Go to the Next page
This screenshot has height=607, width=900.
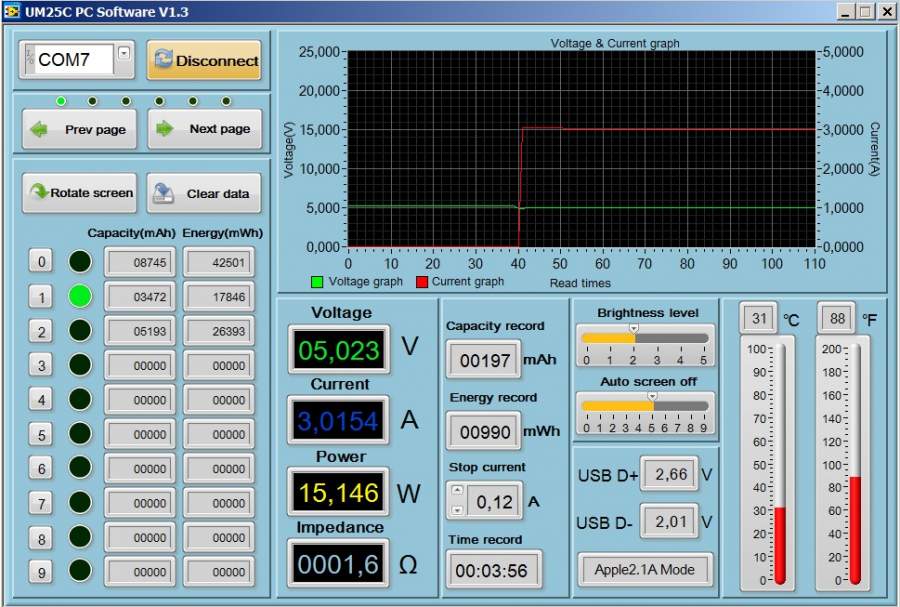click(205, 129)
